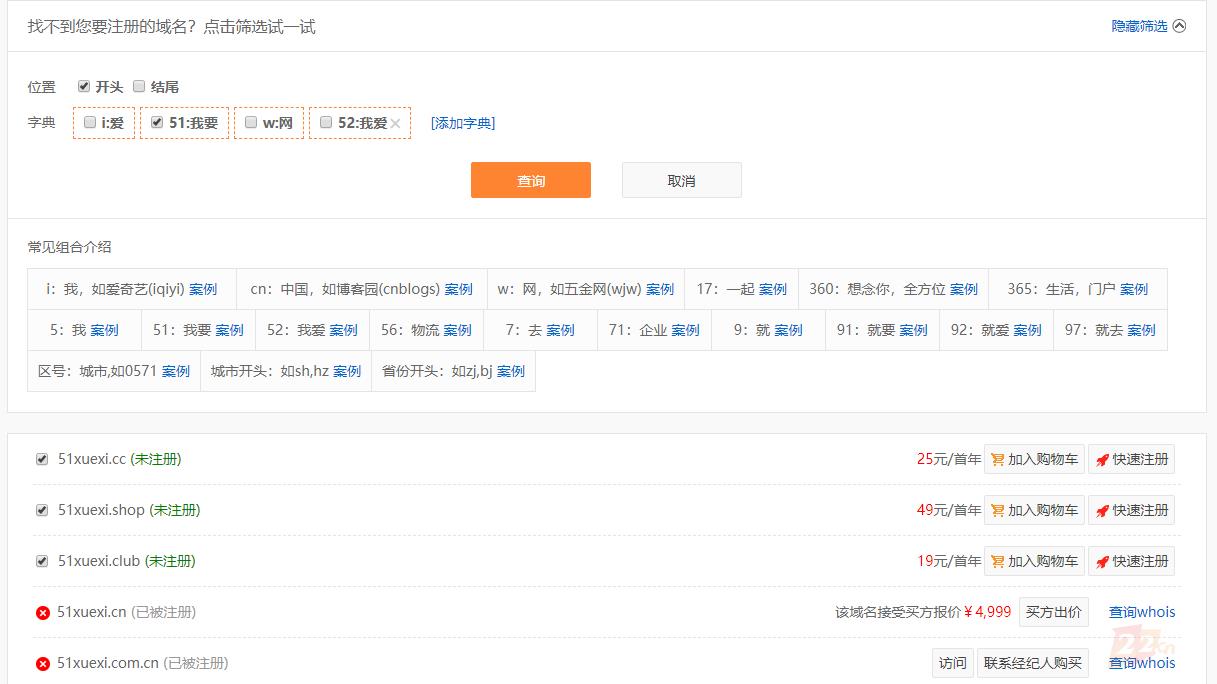Image resolution: width=1217 pixels, height=684 pixels.
Task: Enable the 结尾 position checkbox
Action: pyautogui.click(x=139, y=86)
